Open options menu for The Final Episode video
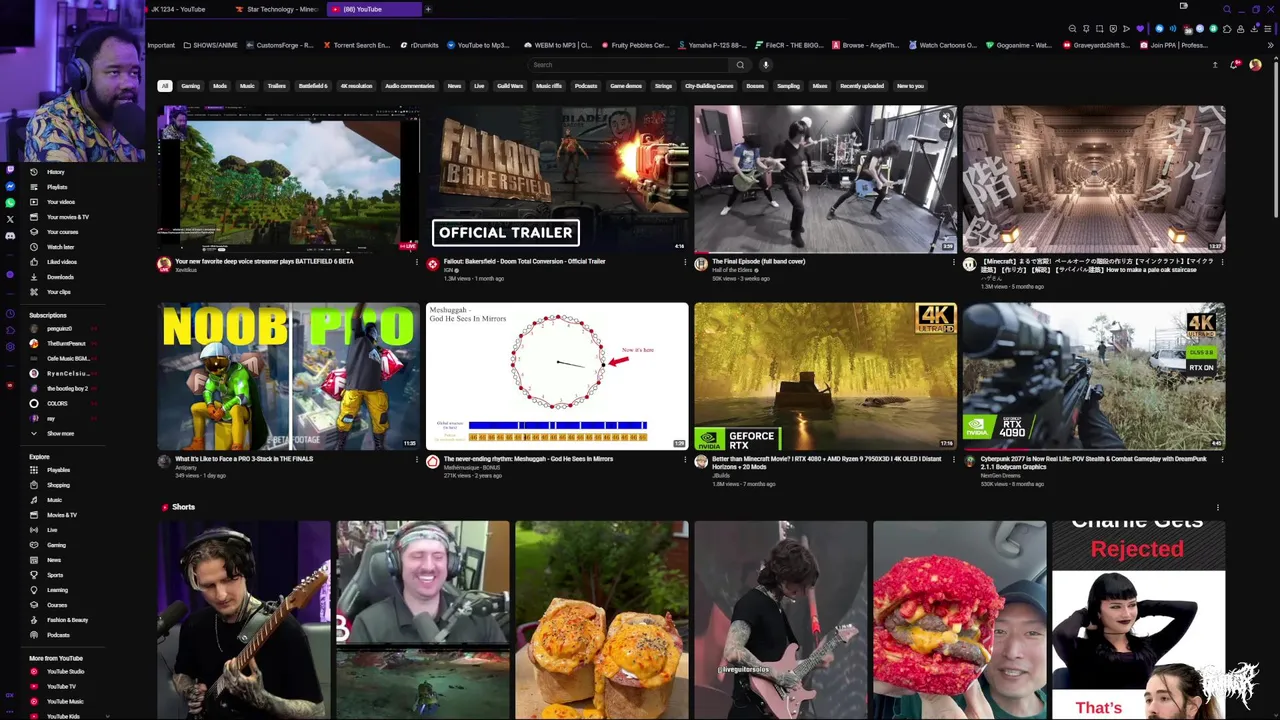This screenshot has height=720, width=1280. point(953,262)
